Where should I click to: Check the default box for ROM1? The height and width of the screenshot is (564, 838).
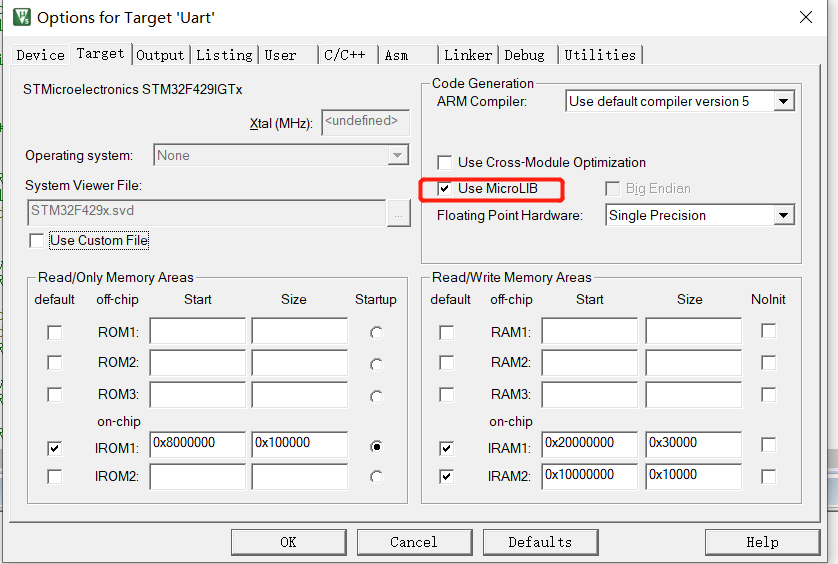coord(55,333)
